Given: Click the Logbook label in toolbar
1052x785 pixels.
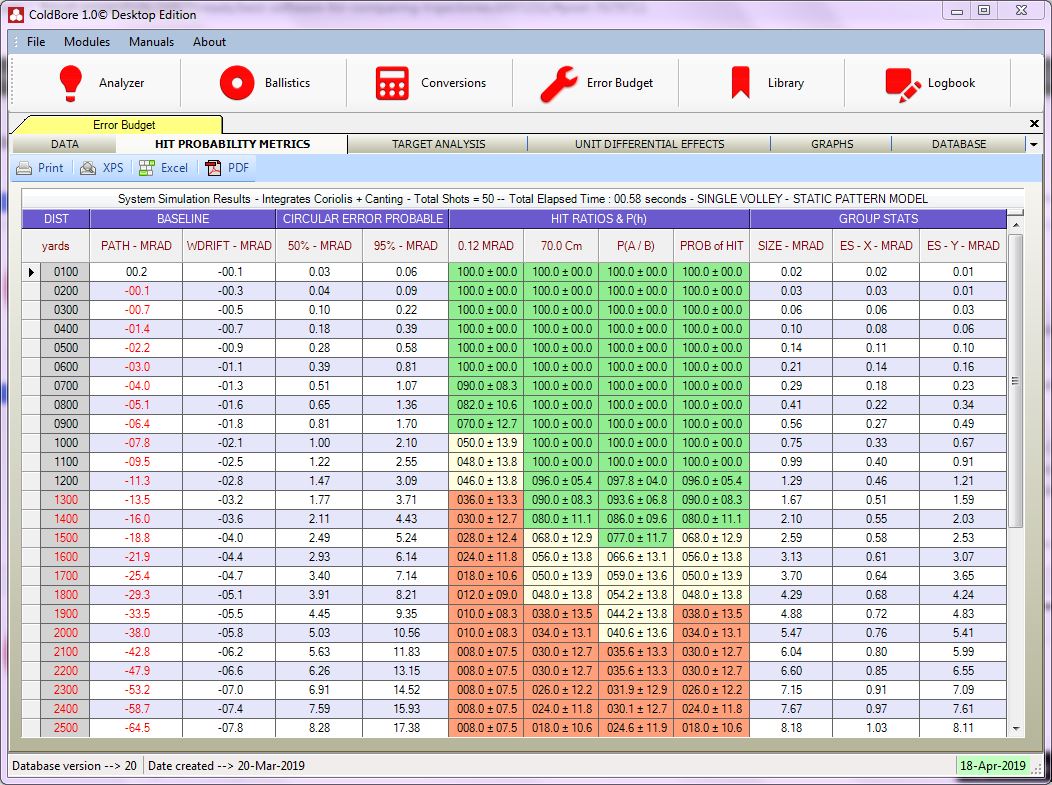Looking at the screenshot, I should (x=951, y=83).
